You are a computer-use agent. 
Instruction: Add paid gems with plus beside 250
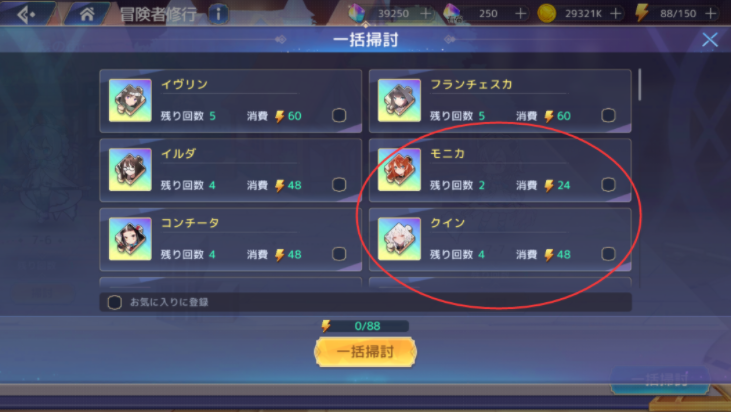point(520,14)
